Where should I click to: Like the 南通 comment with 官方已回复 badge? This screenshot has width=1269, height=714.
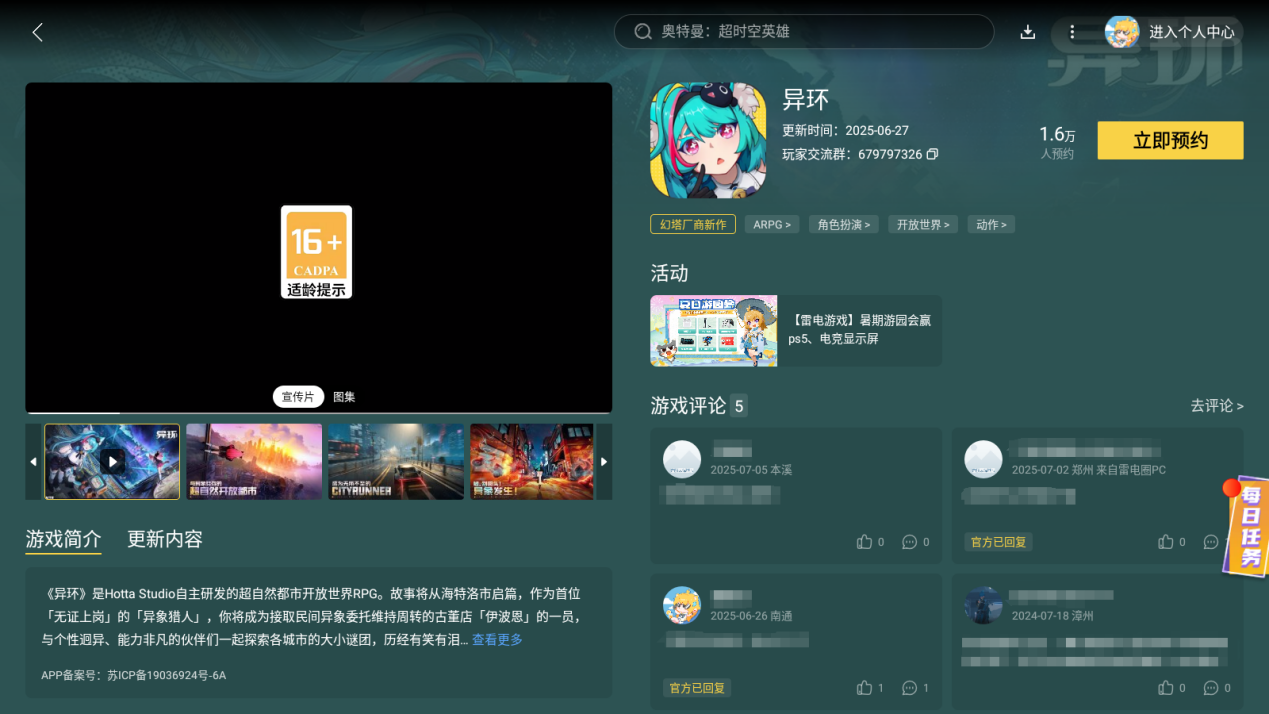point(864,687)
